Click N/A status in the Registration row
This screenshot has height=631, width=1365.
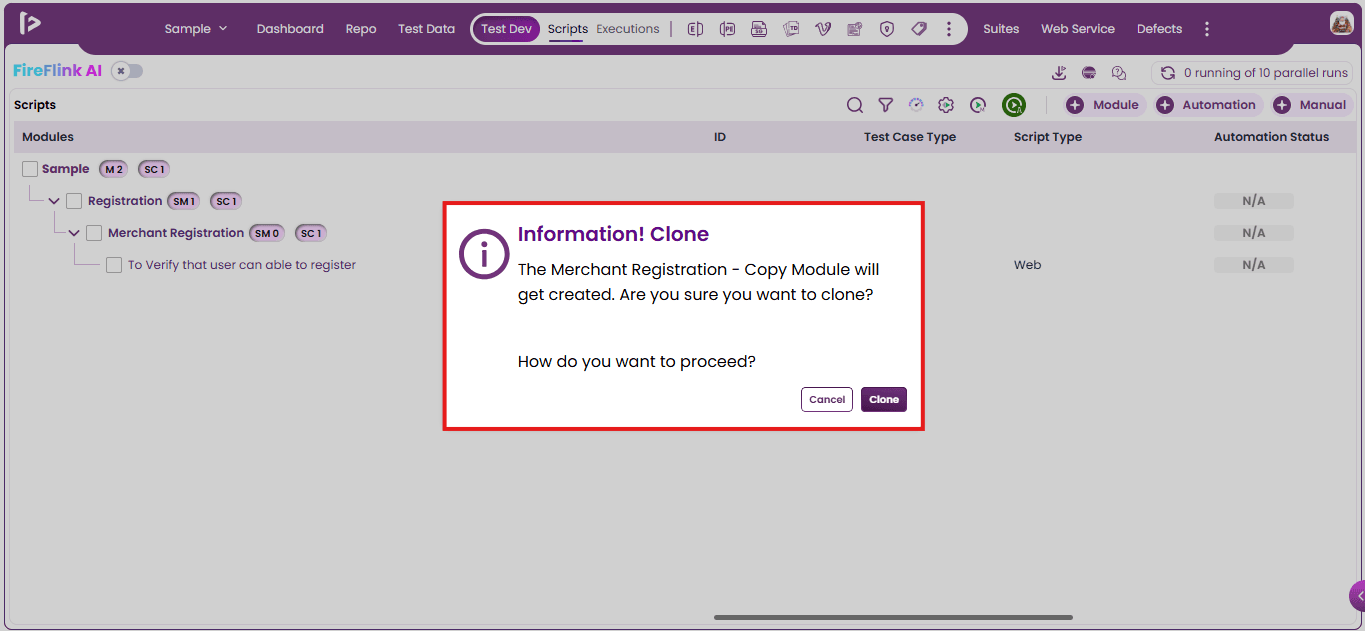(x=1254, y=201)
